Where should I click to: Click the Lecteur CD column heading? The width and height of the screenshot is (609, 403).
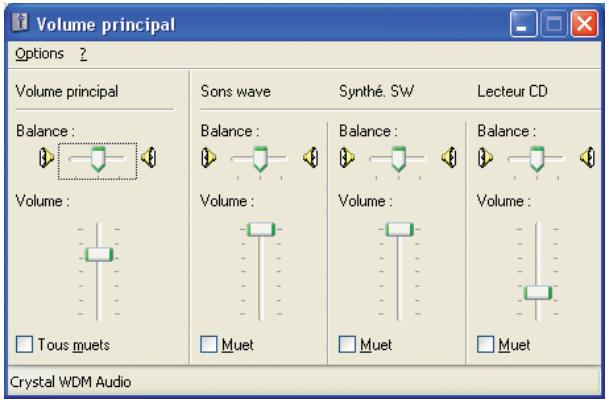(512, 92)
